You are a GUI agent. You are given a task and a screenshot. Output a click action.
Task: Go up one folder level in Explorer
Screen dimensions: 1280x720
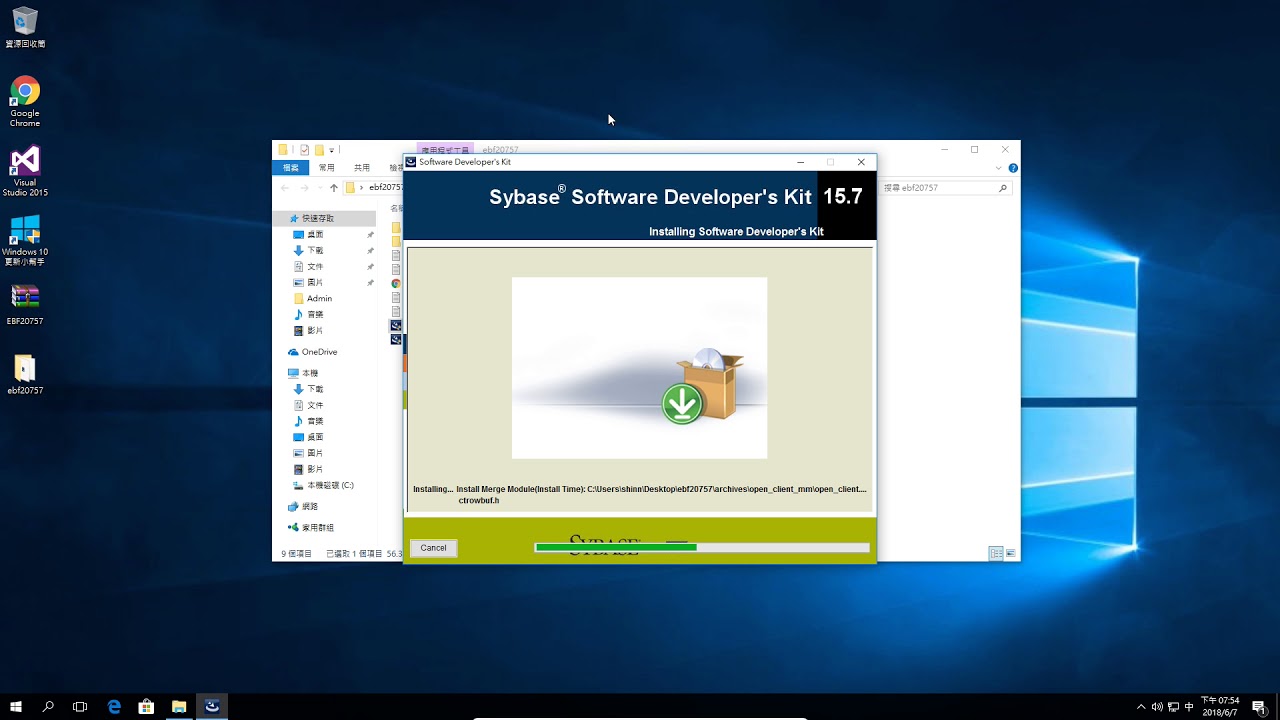click(x=334, y=187)
